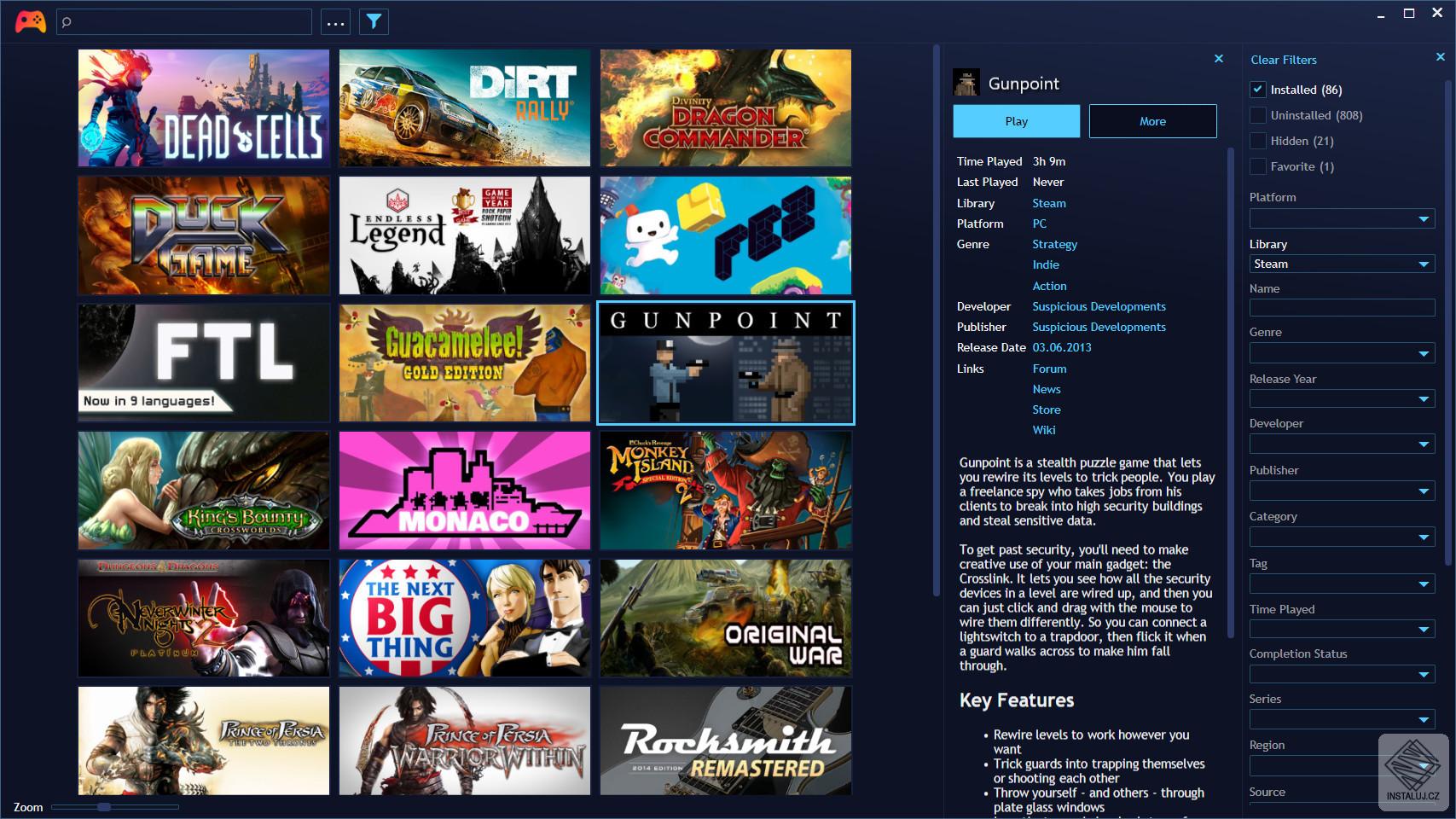Click the 03.06.2013 release date link
Screen dimensions: 1456x819
coord(1061,347)
